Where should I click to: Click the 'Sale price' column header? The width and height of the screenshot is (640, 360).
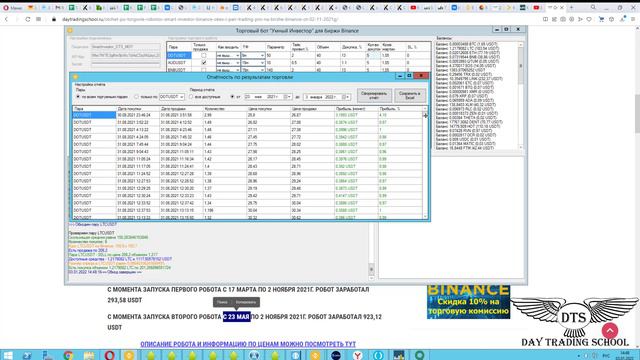[312, 109]
